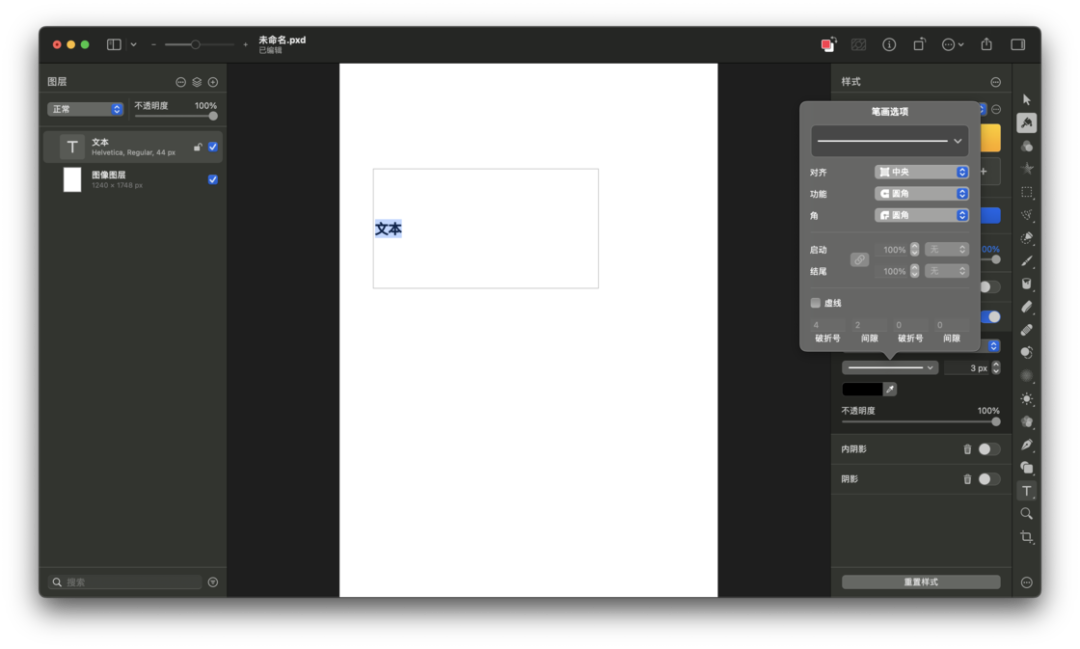This screenshot has width=1080, height=649.
Task: Click the black stroke color swatch
Action: [x=862, y=389]
